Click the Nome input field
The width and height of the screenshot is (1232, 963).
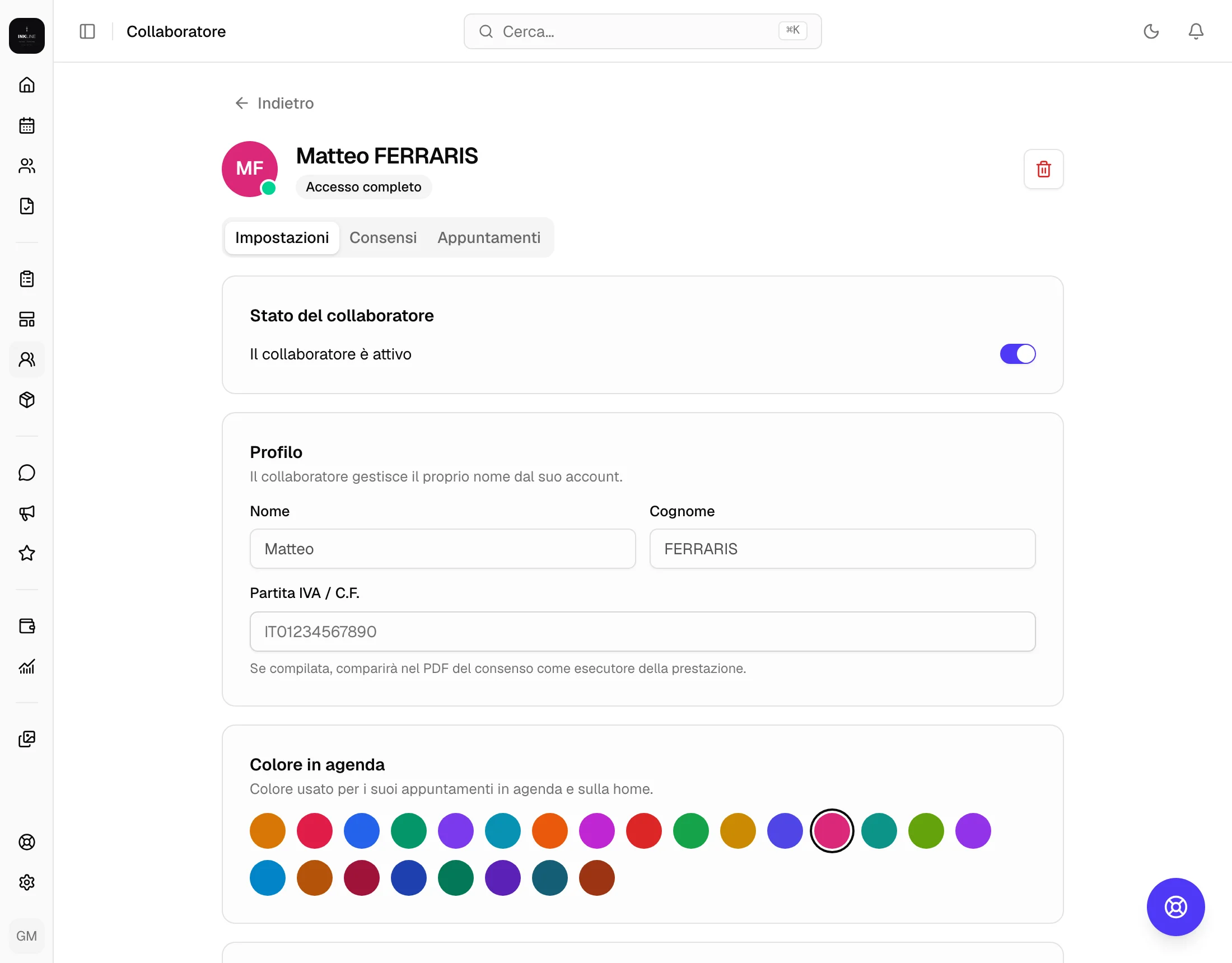[x=443, y=549]
